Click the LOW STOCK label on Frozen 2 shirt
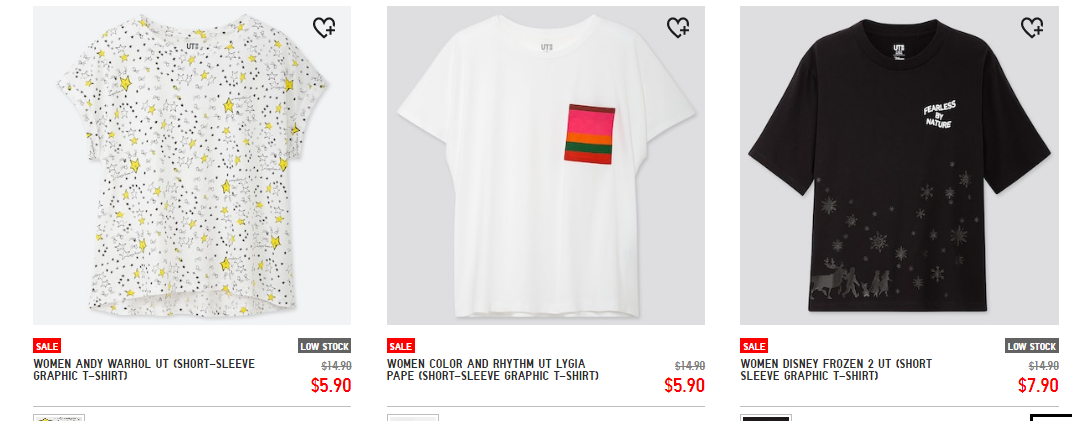 [1032, 346]
